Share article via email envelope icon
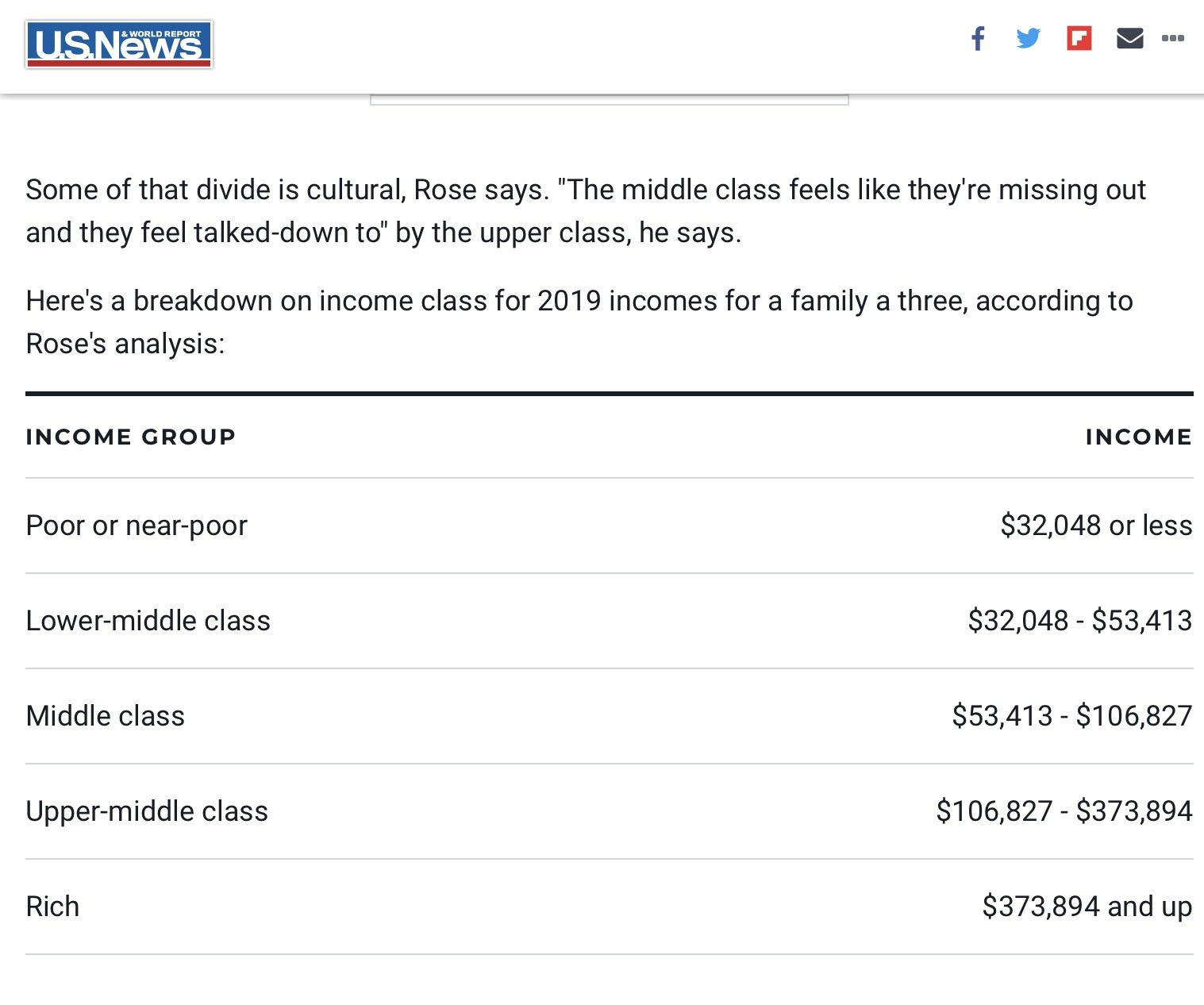The width and height of the screenshot is (1204, 1005). tap(1129, 38)
